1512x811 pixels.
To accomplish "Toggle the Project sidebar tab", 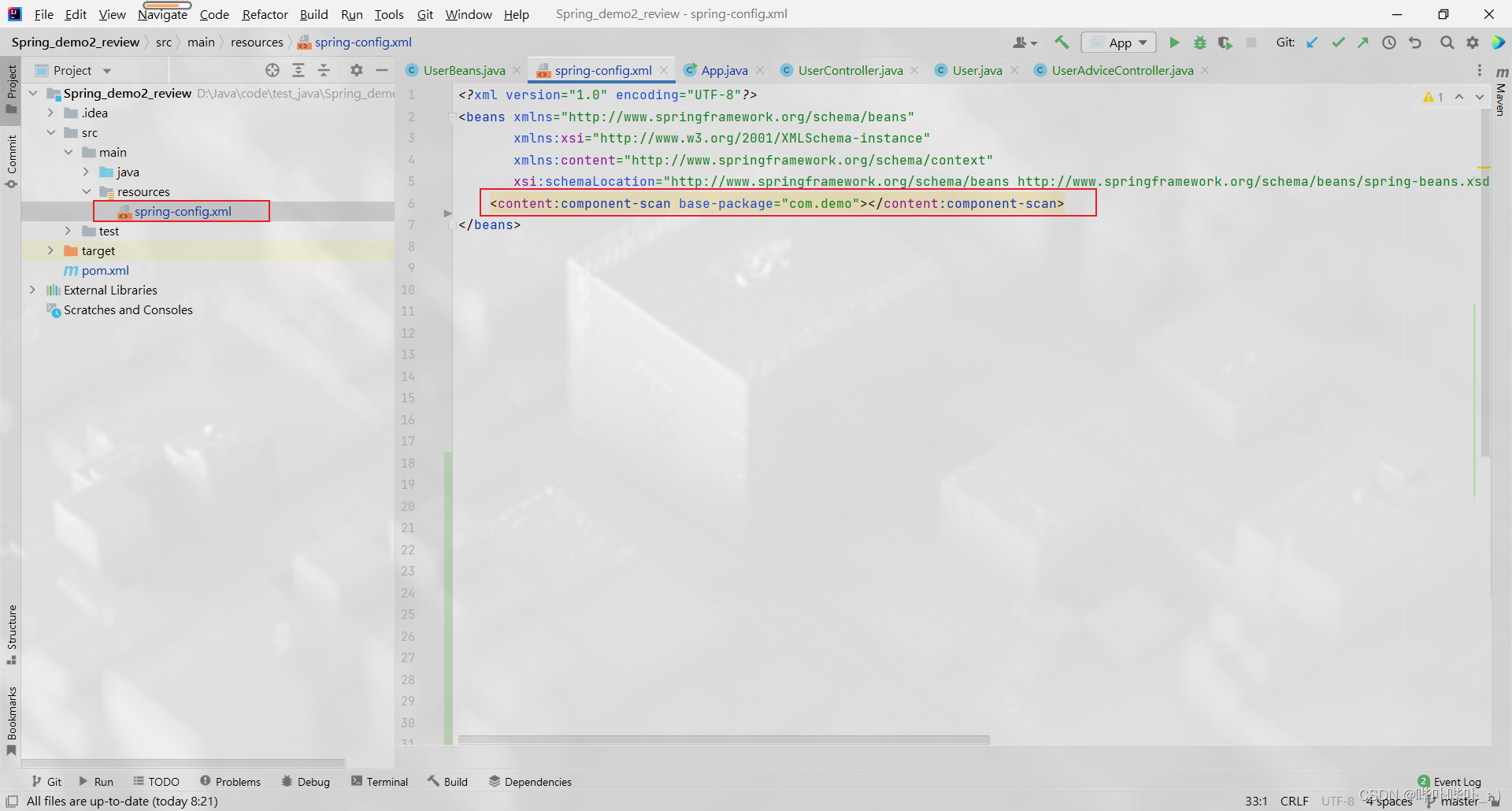I will 11,88.
